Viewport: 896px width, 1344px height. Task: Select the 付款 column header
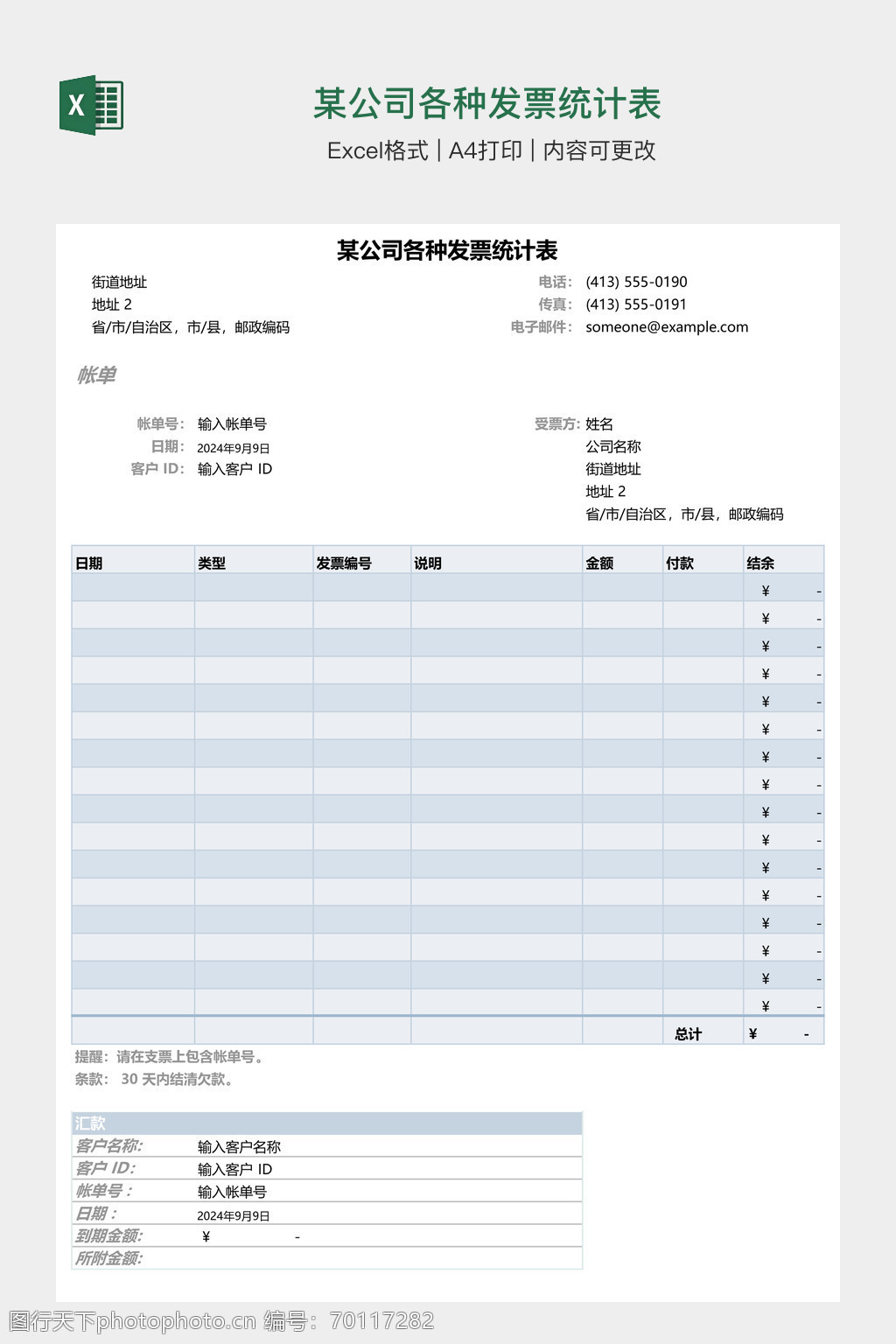click(x=680, y=563)
